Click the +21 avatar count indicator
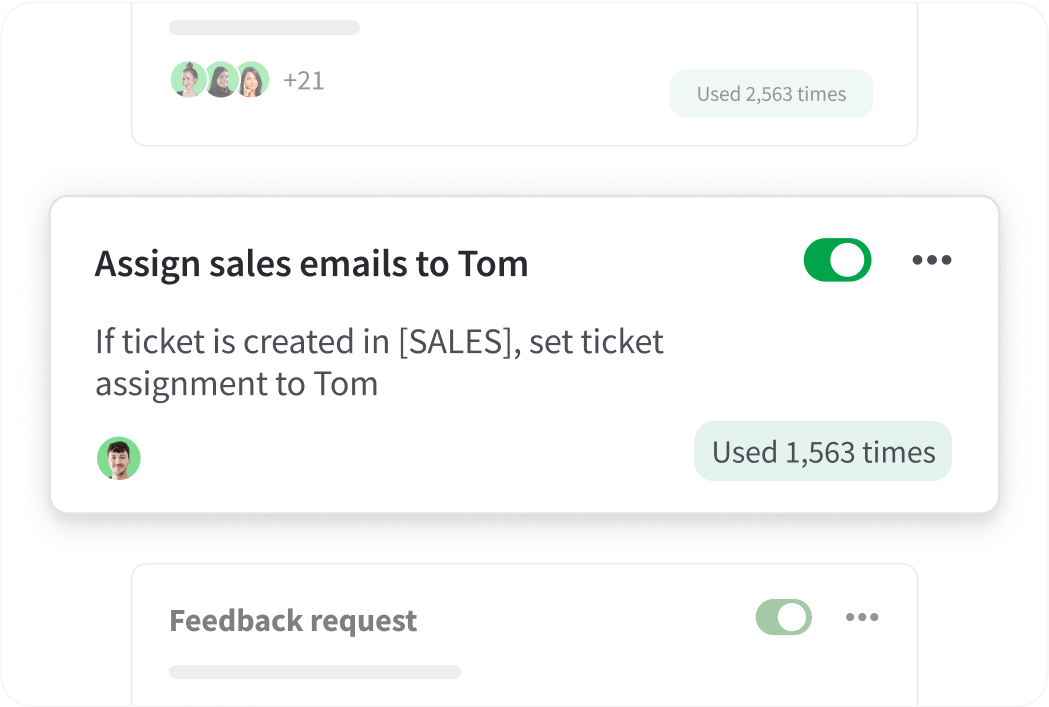The height and width of the screenshot is (707, 1049). pyautogui.click(x=304, y=79)
